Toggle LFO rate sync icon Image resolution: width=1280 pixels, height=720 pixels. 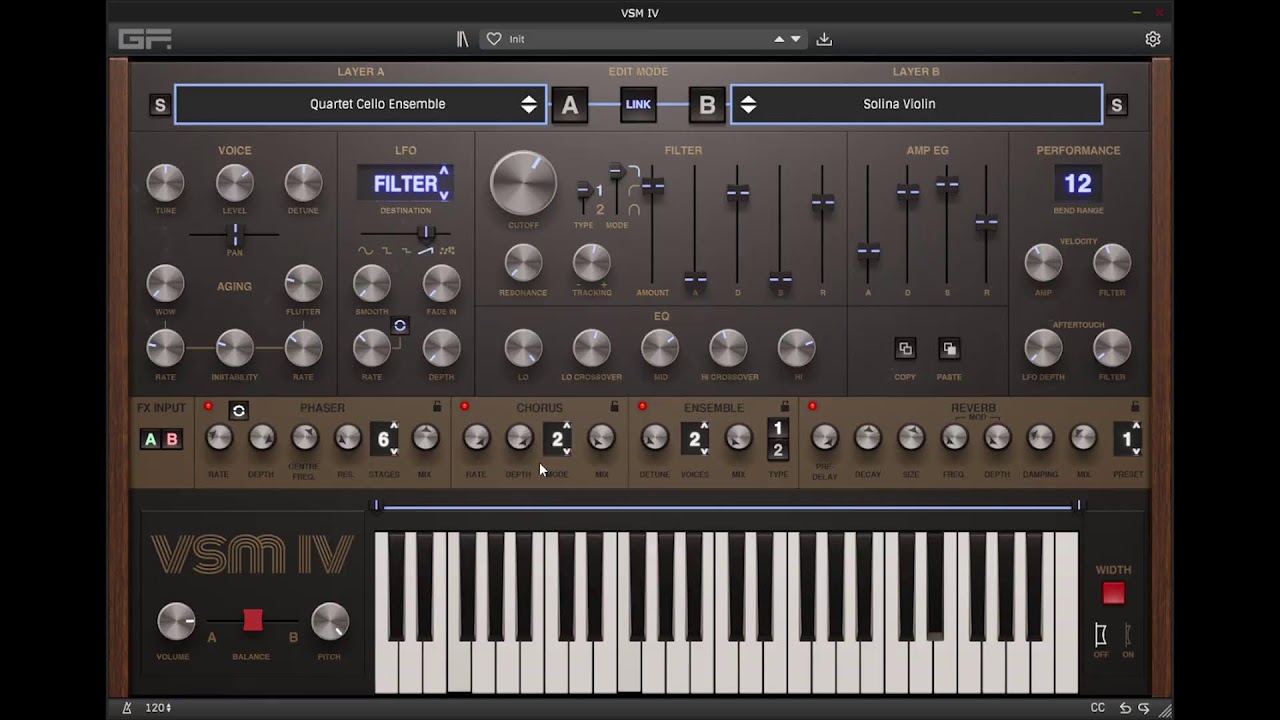coord(400,325)
